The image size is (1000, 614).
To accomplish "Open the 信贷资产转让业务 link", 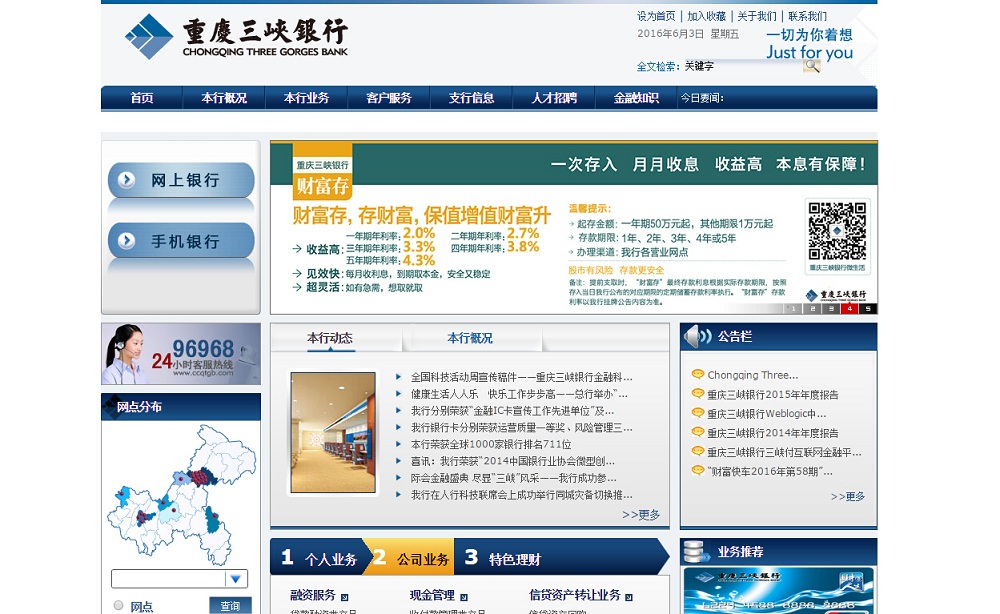I will pos(575,595).
